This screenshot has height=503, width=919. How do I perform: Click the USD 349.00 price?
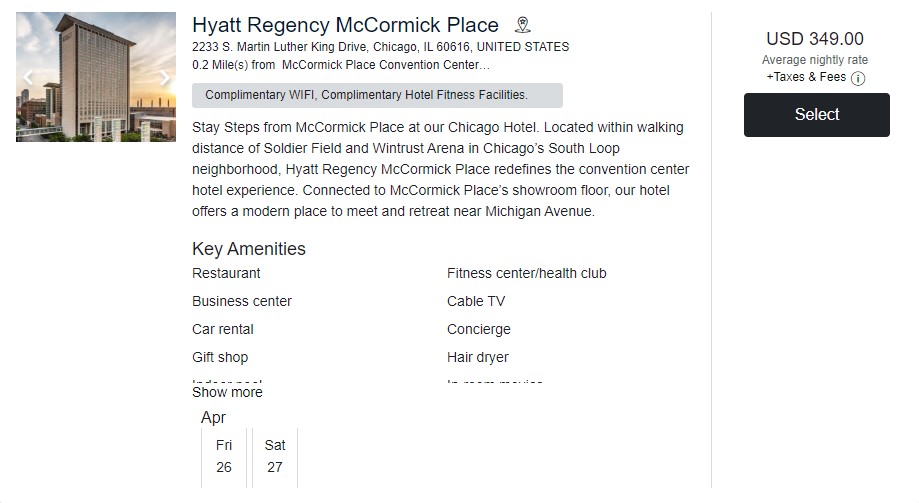[x=815, y=39]
